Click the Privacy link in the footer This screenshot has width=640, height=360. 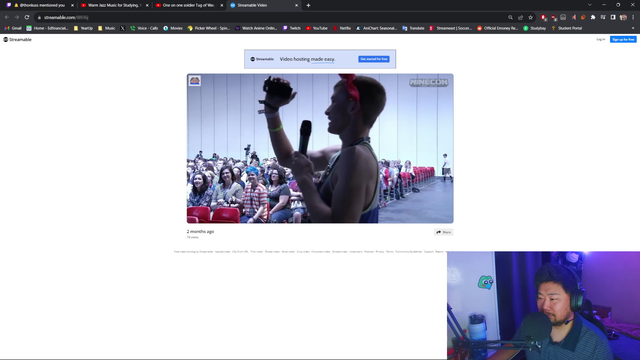(380, 251)
